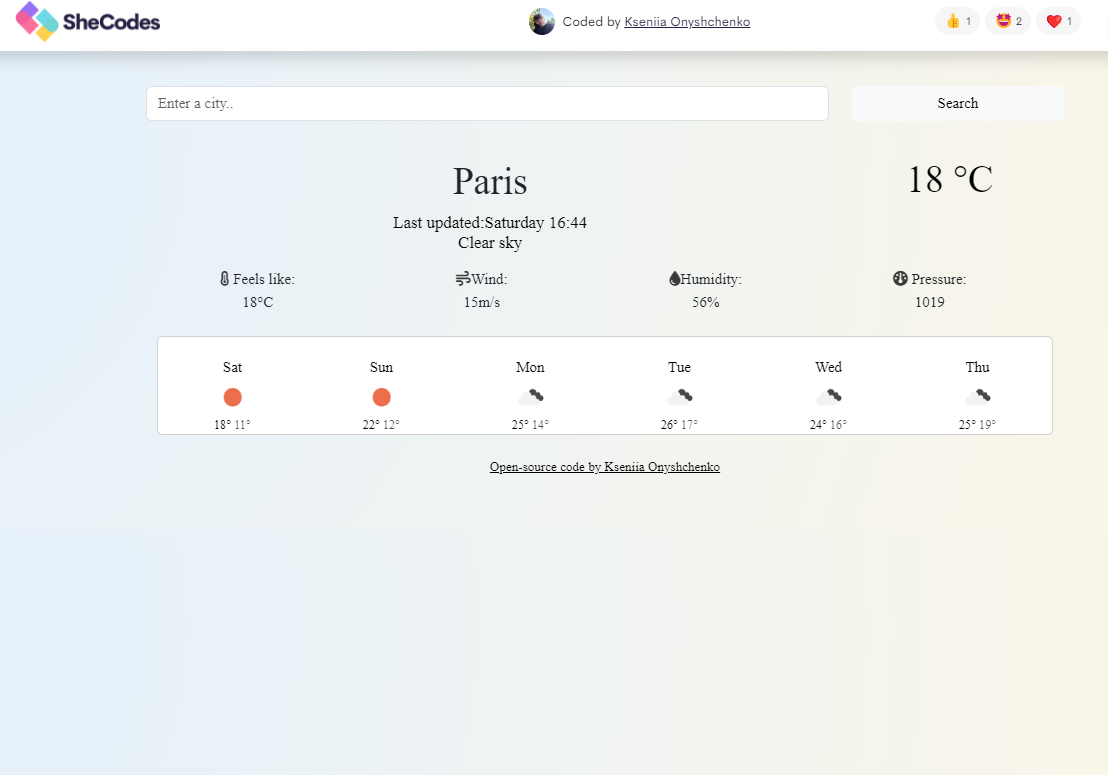Click Thursday's cloud forecast icon
The height and width of the screenshot is (775, 1108).
pyautogui.click(x=977, y=397)
